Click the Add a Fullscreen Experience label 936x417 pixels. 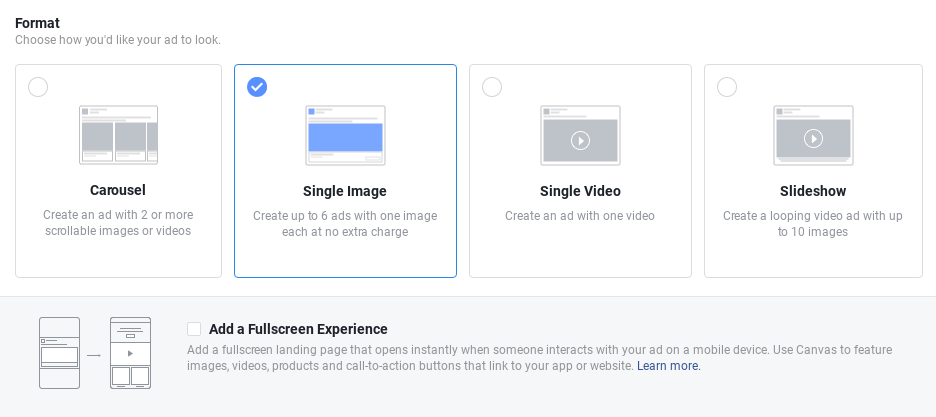pos(298,329)
